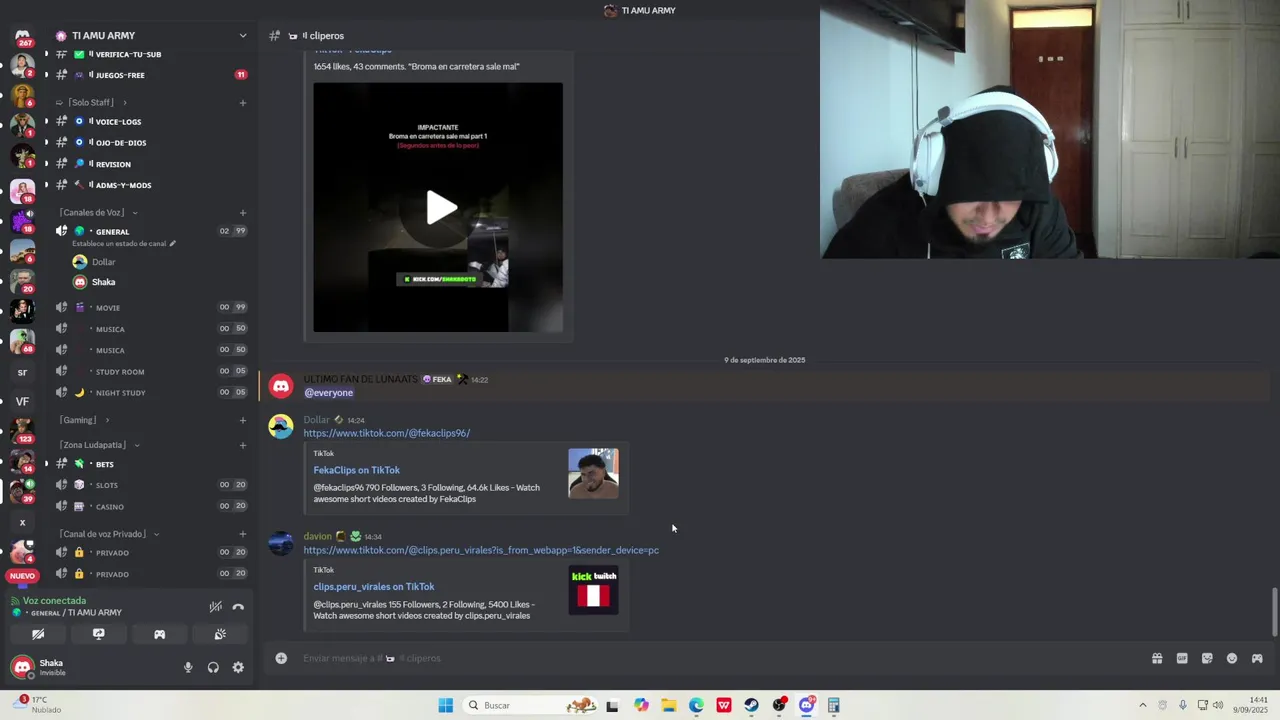This screenshot has width=1280, height=720.
Task: Open the fekaclips96 TikTok link
Action: click(386, 433)
